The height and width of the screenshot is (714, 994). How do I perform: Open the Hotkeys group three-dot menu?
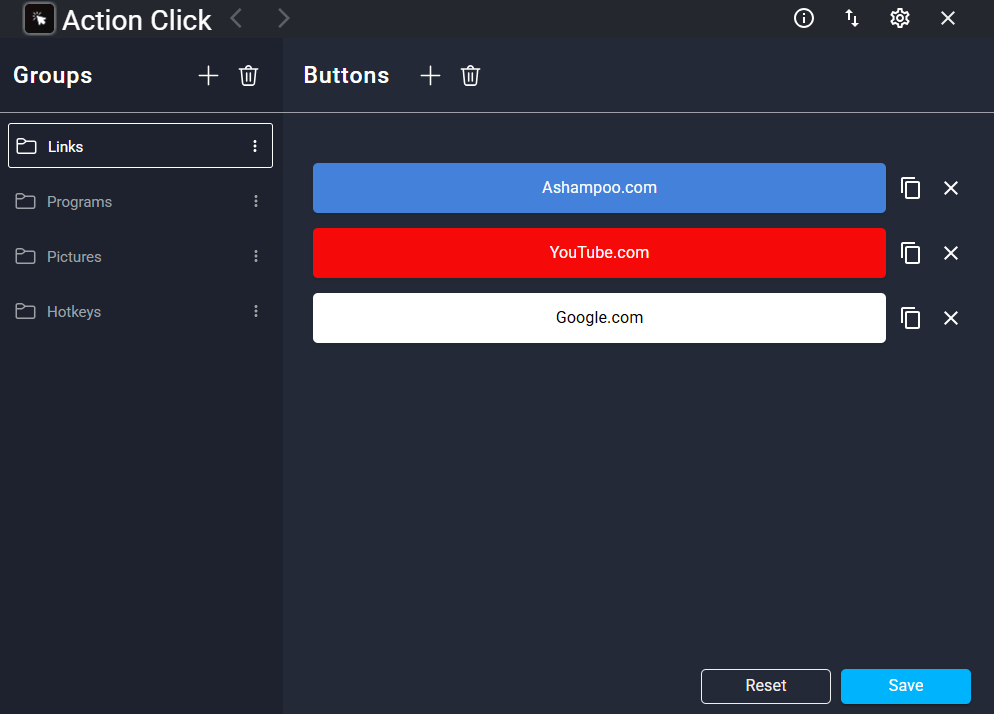pyautogui.click(x=255, y=311)
